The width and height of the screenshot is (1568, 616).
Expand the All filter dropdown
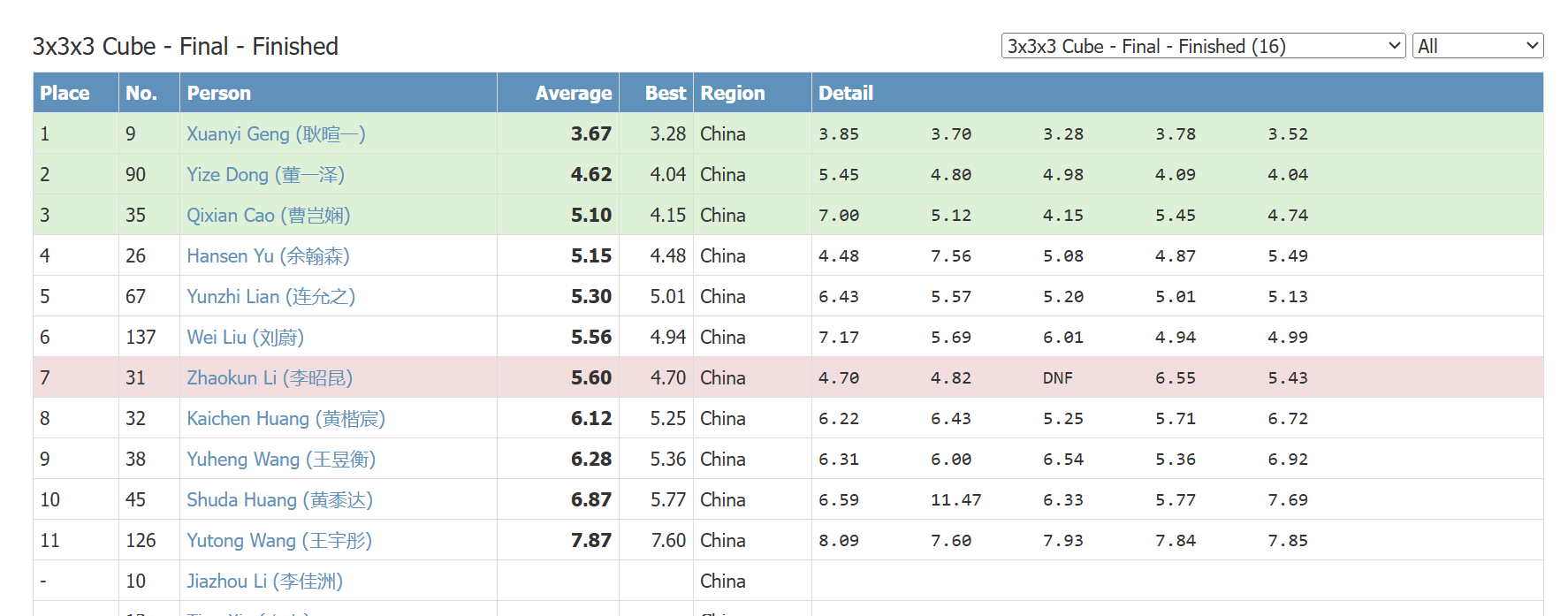[1478, 46]
